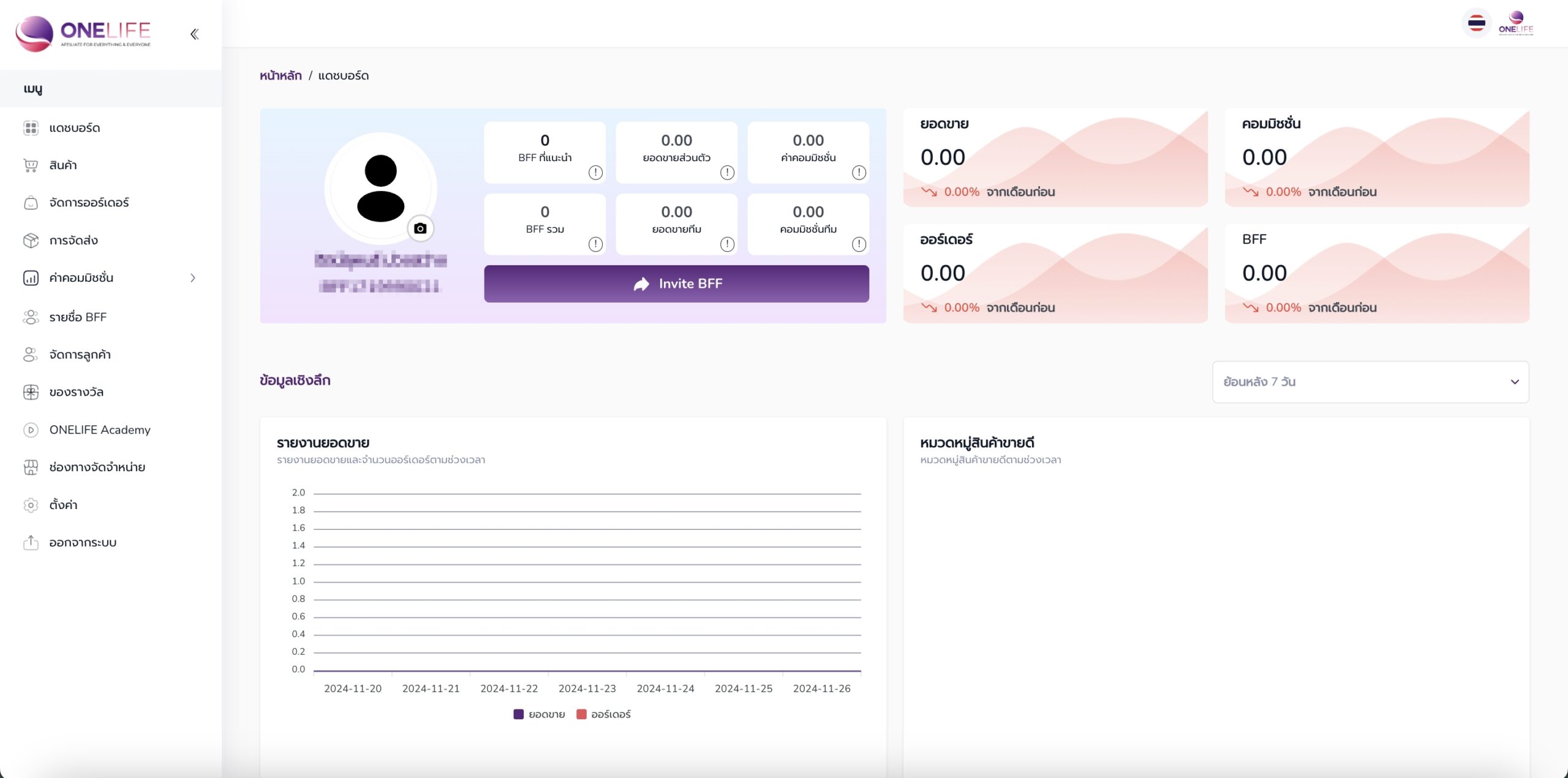
Task: Click the Invite BFF button
Action: (x=676, y=284)
